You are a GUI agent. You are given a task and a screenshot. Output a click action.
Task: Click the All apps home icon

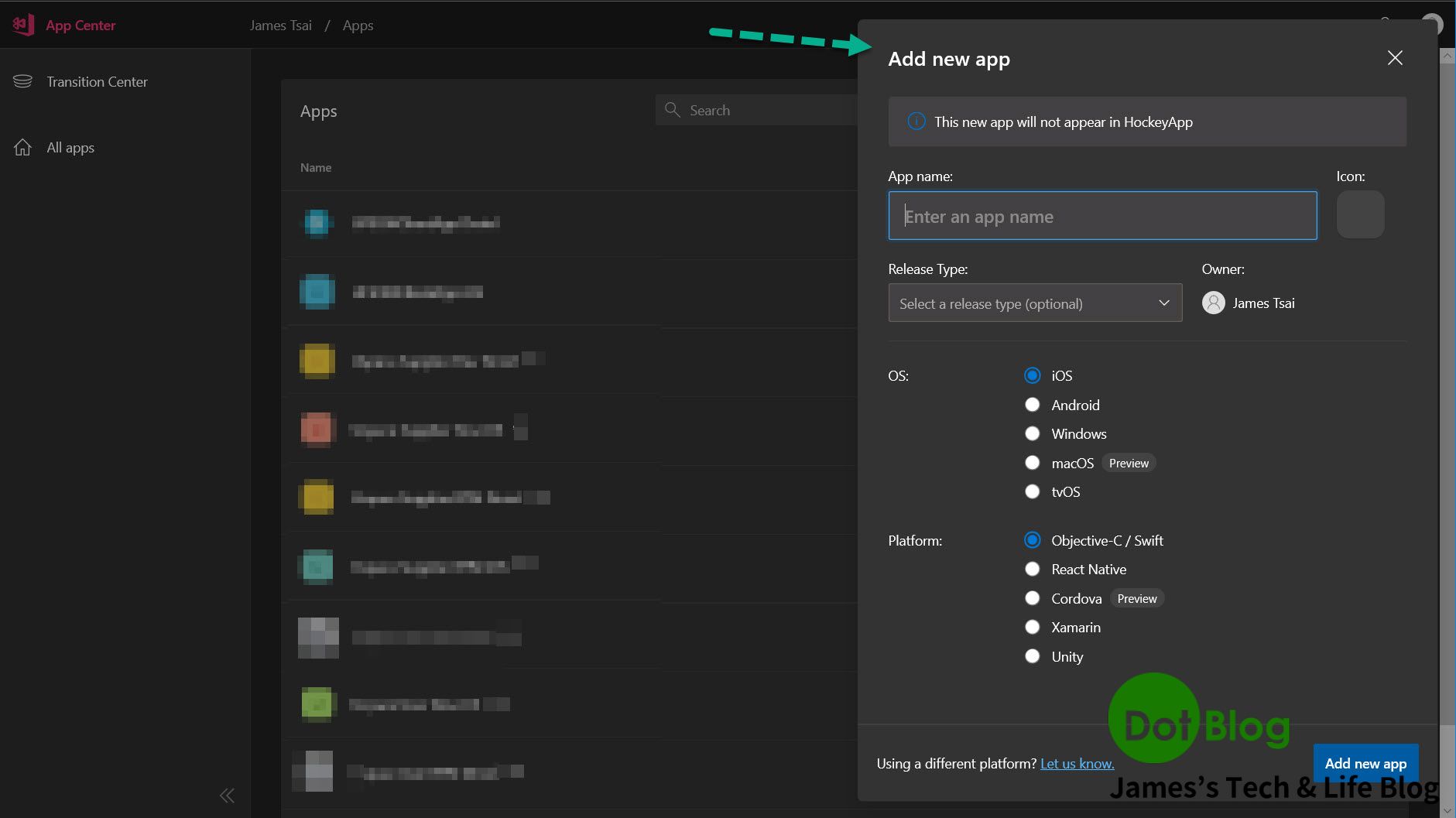tap(22, 147)
